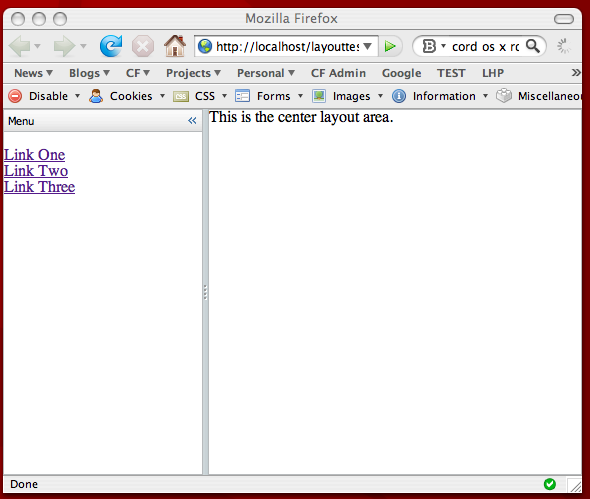Open the address bar history dropdown arrow

(x=368, y=46)
